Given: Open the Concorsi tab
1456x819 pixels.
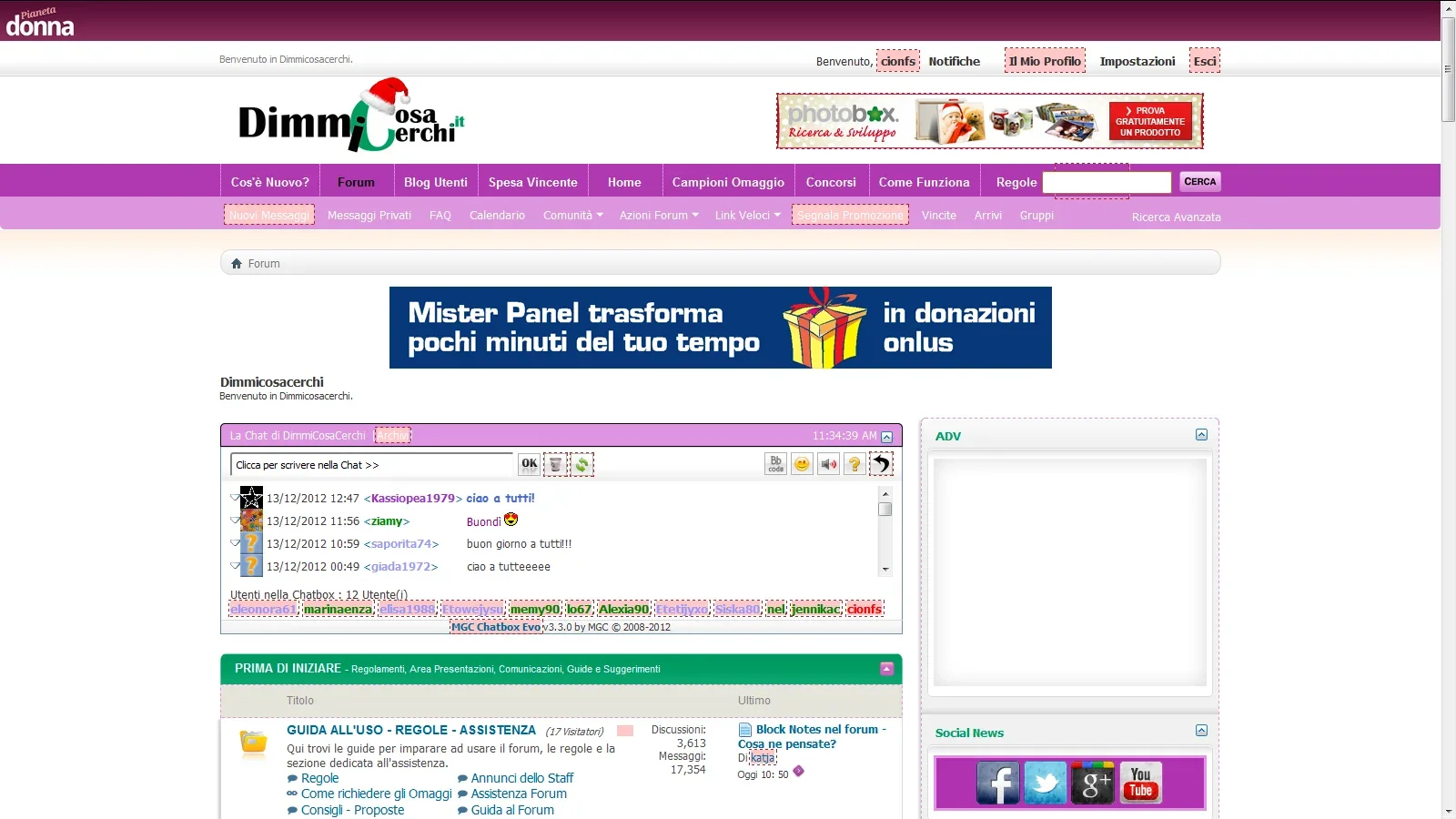Looking at the screenshot, I should (x=831, y=182).
